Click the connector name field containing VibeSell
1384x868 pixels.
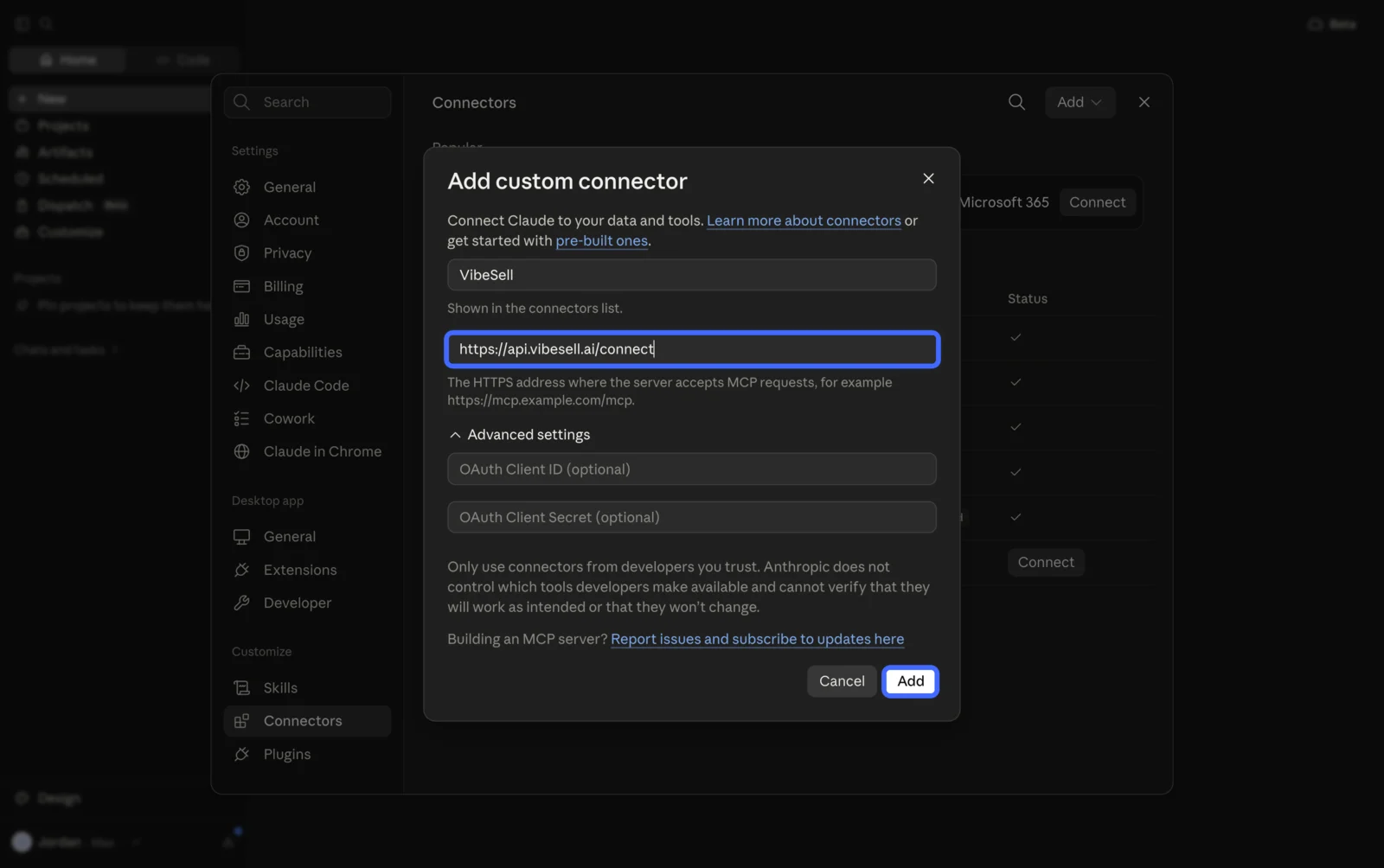coord(691,275)
